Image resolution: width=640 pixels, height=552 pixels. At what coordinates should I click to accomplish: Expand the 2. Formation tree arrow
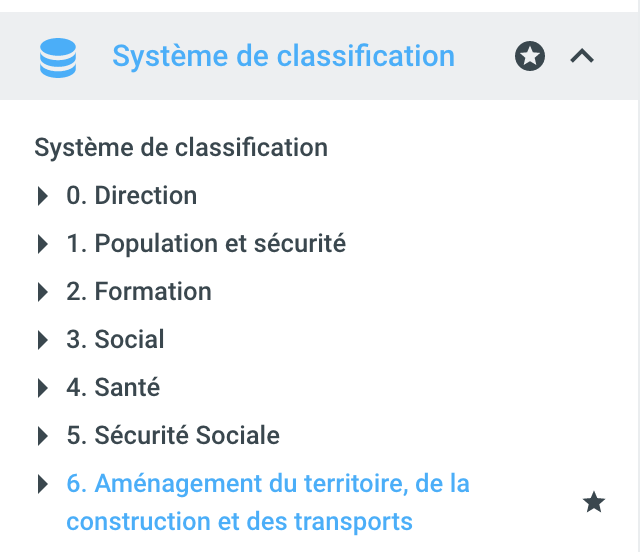point(42,292)
